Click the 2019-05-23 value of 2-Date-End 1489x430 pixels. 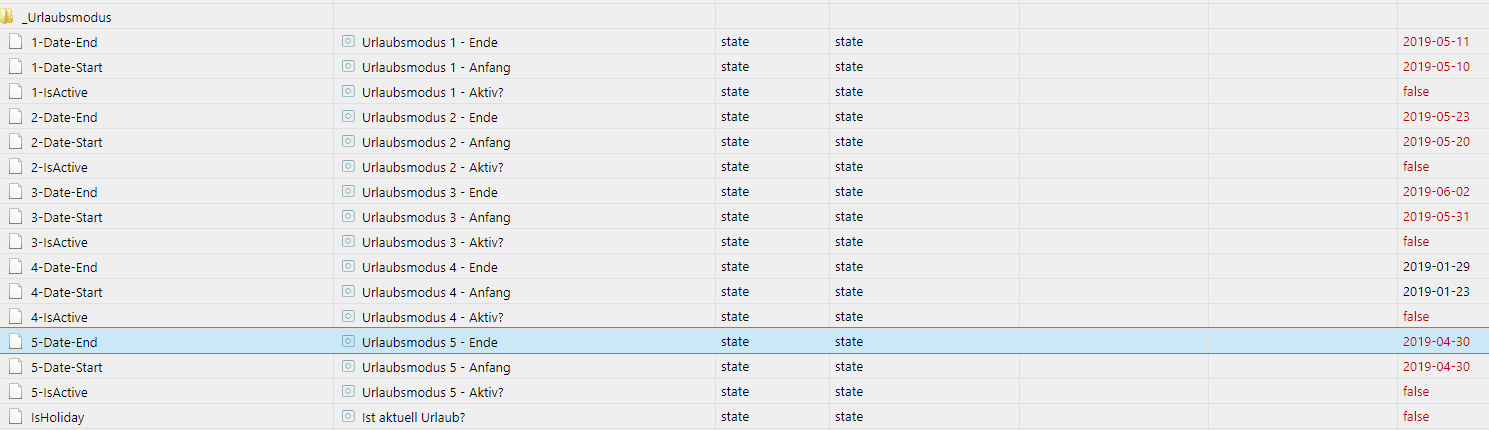1436,117
